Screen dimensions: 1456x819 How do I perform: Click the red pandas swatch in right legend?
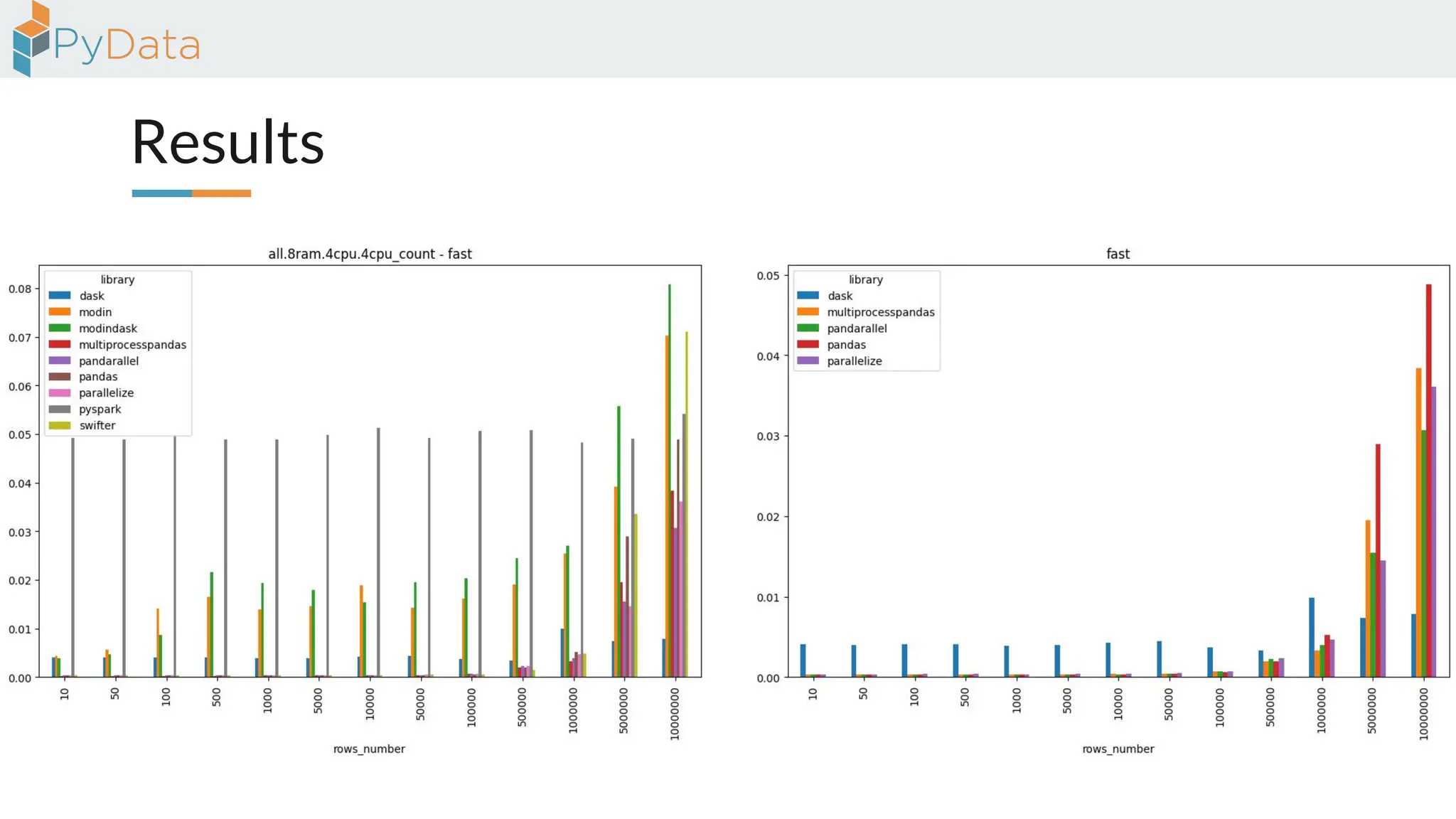(x=808, y=345)
